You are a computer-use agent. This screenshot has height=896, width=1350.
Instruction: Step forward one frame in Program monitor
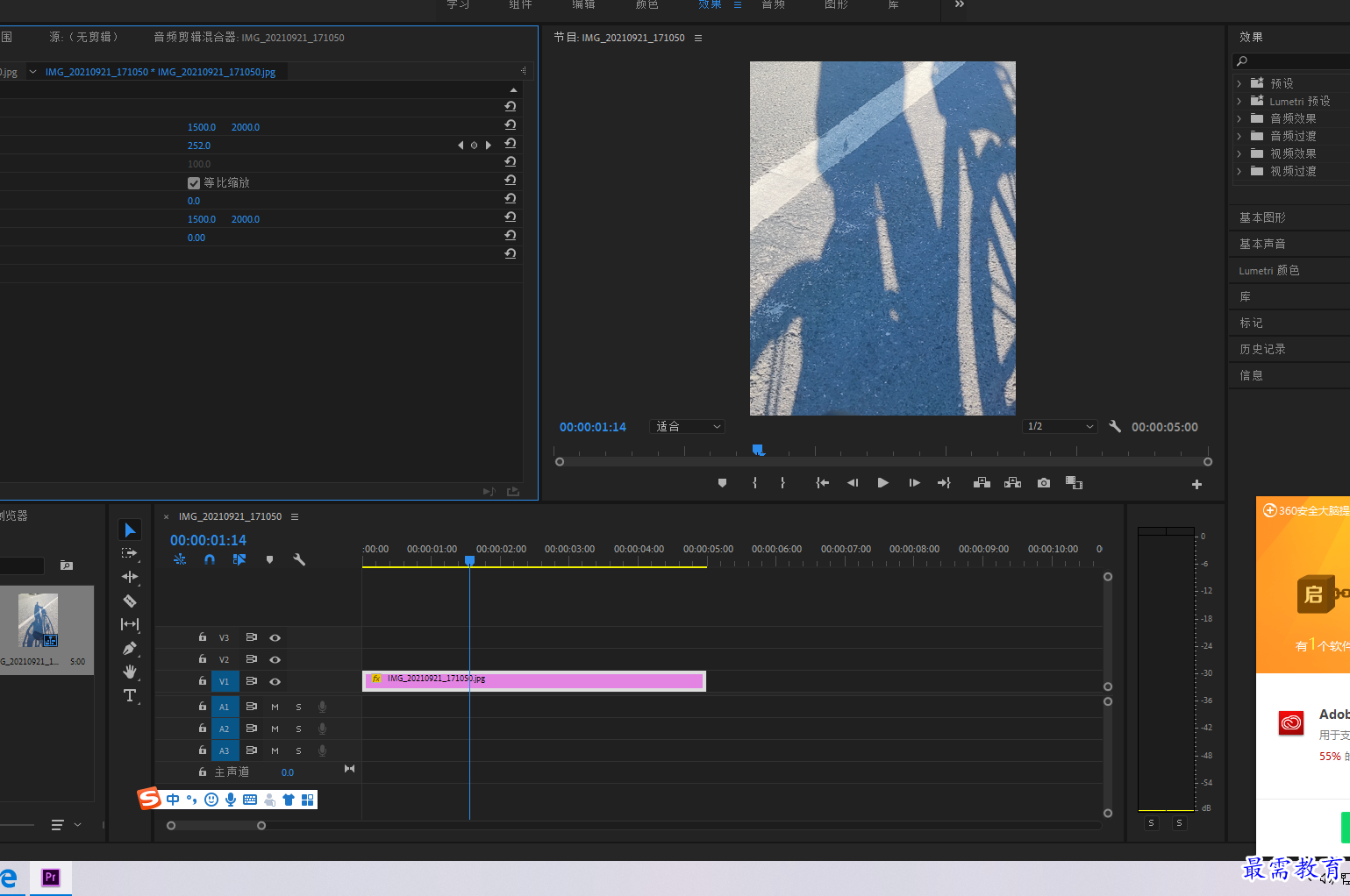[914, 483]
